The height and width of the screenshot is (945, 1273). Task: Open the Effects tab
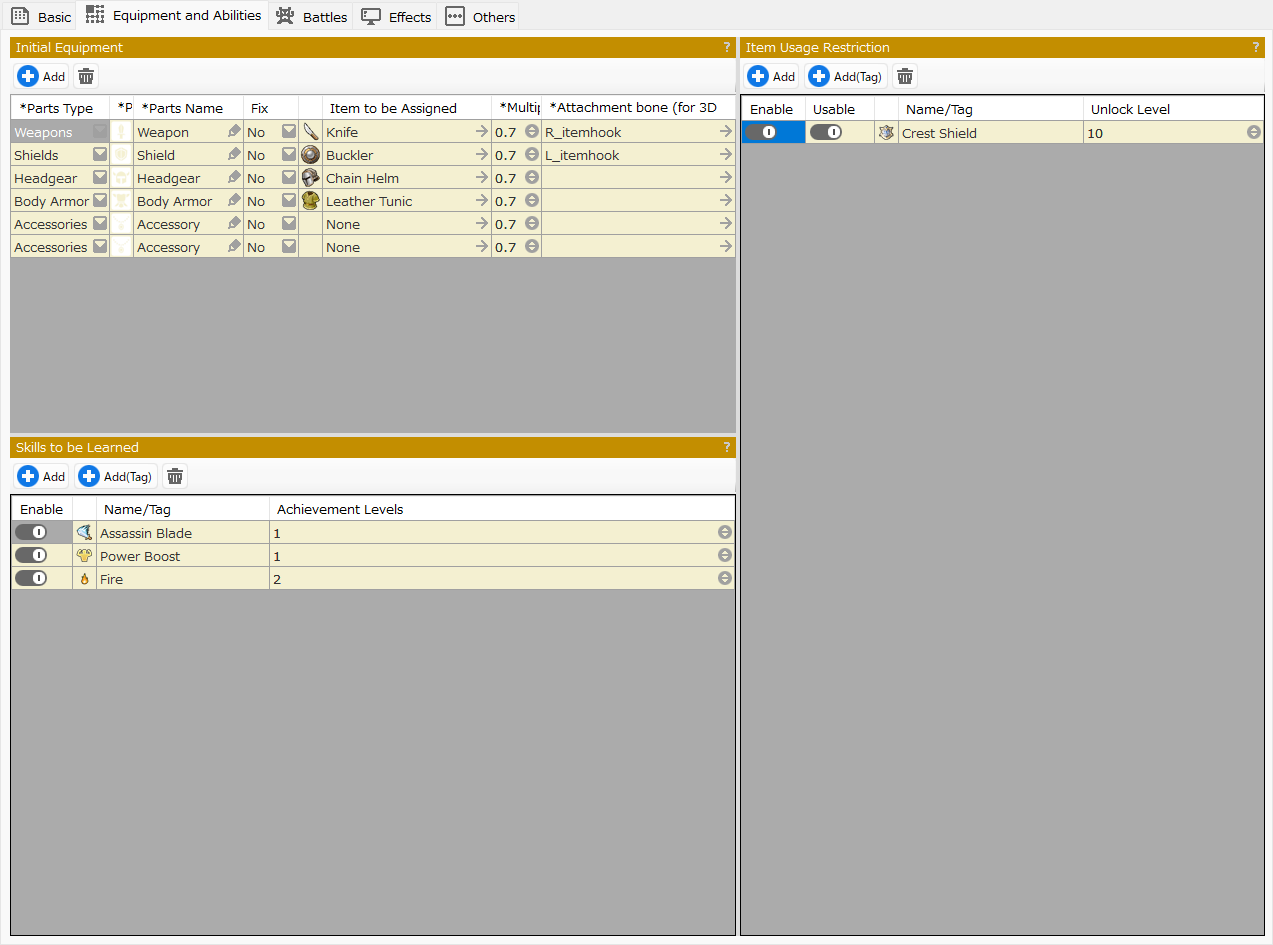397,17
